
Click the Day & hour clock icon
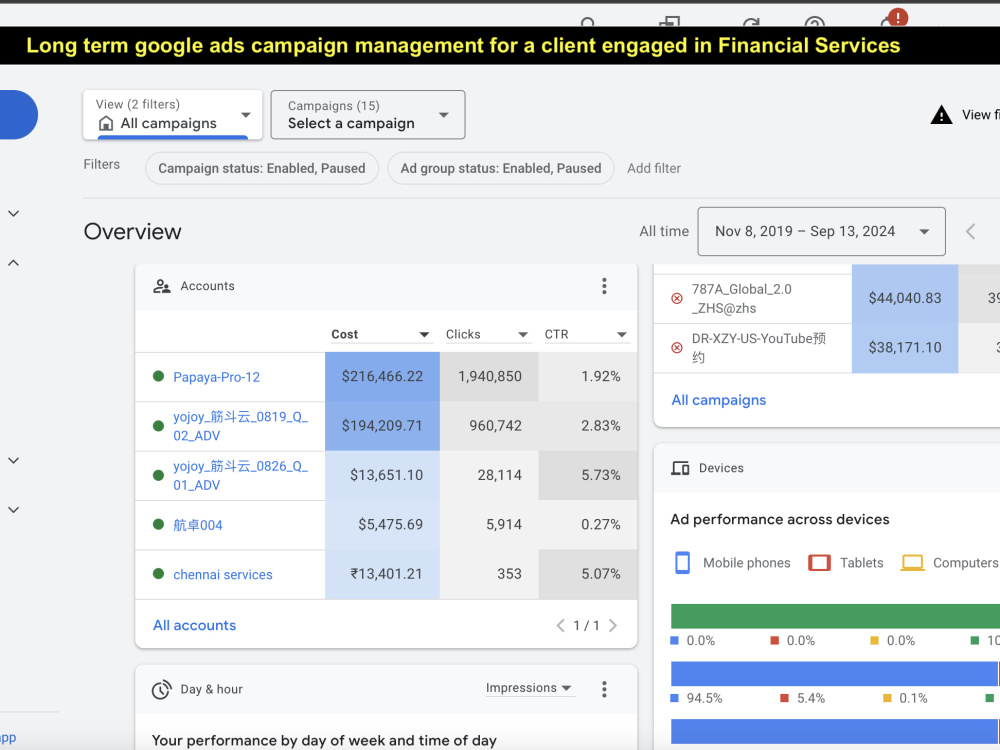click(x=161, y=689)
